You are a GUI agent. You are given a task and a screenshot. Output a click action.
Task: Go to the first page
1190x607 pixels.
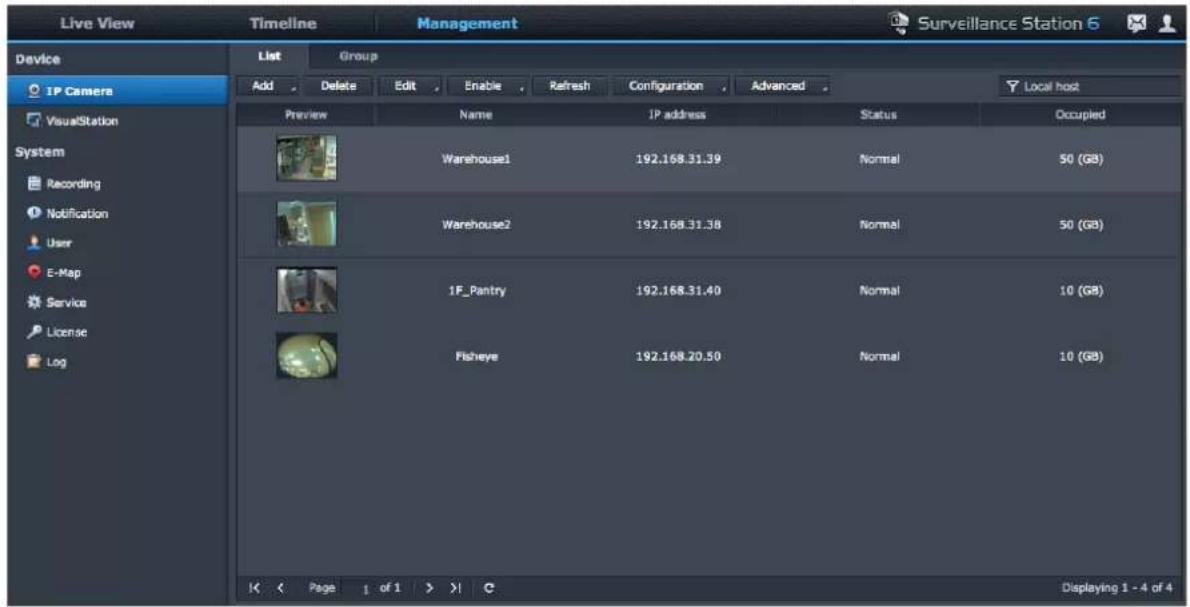[254, 588]
